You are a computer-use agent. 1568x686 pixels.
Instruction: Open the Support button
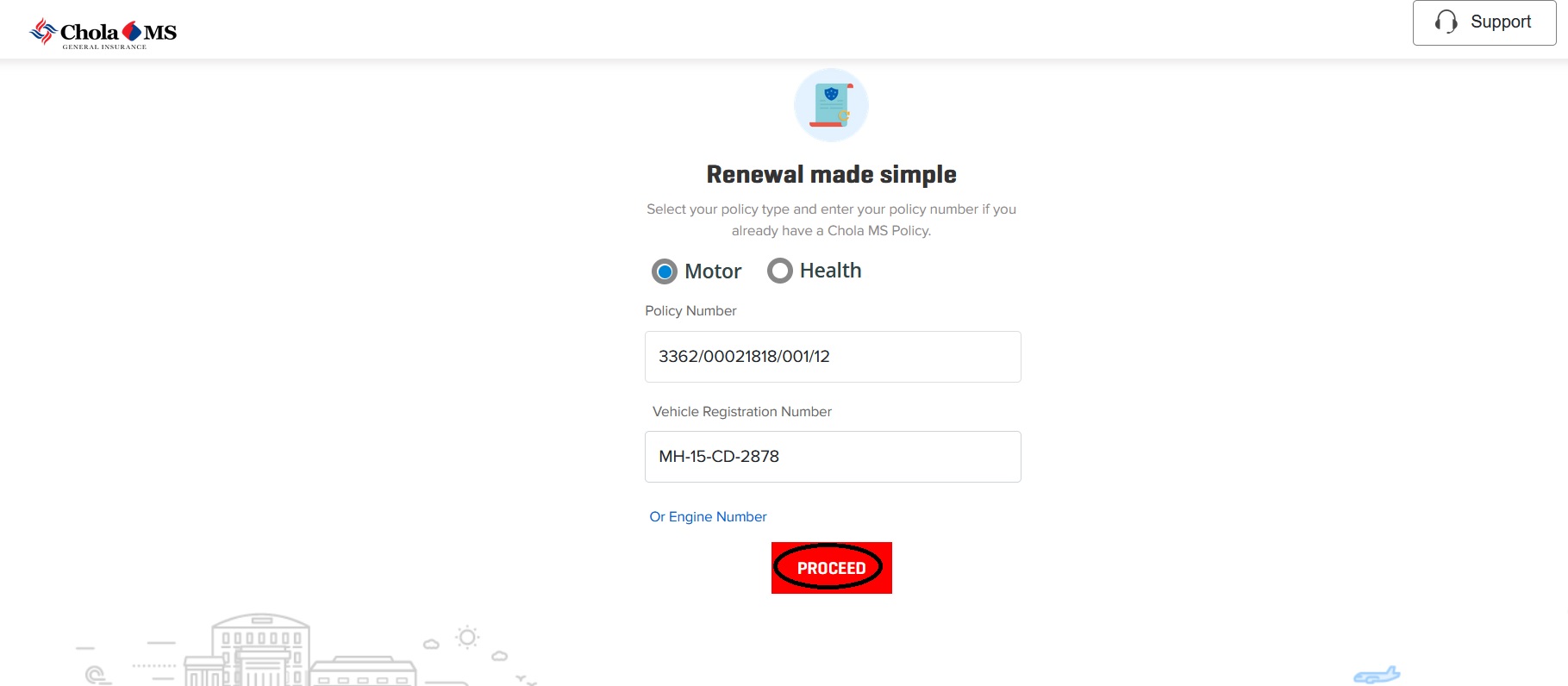pos(1484,22)
